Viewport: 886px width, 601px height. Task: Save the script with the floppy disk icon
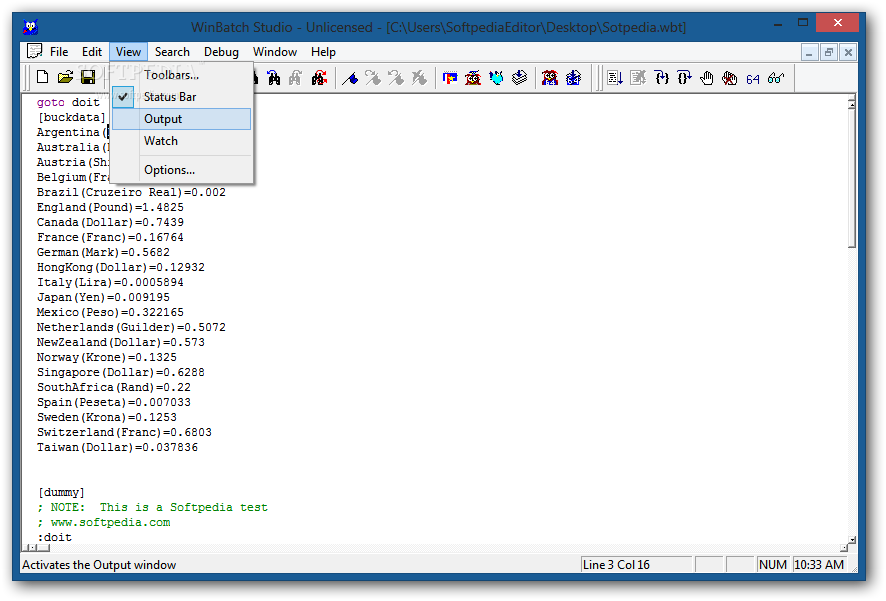pyautogui.click(x=88, y=77)
